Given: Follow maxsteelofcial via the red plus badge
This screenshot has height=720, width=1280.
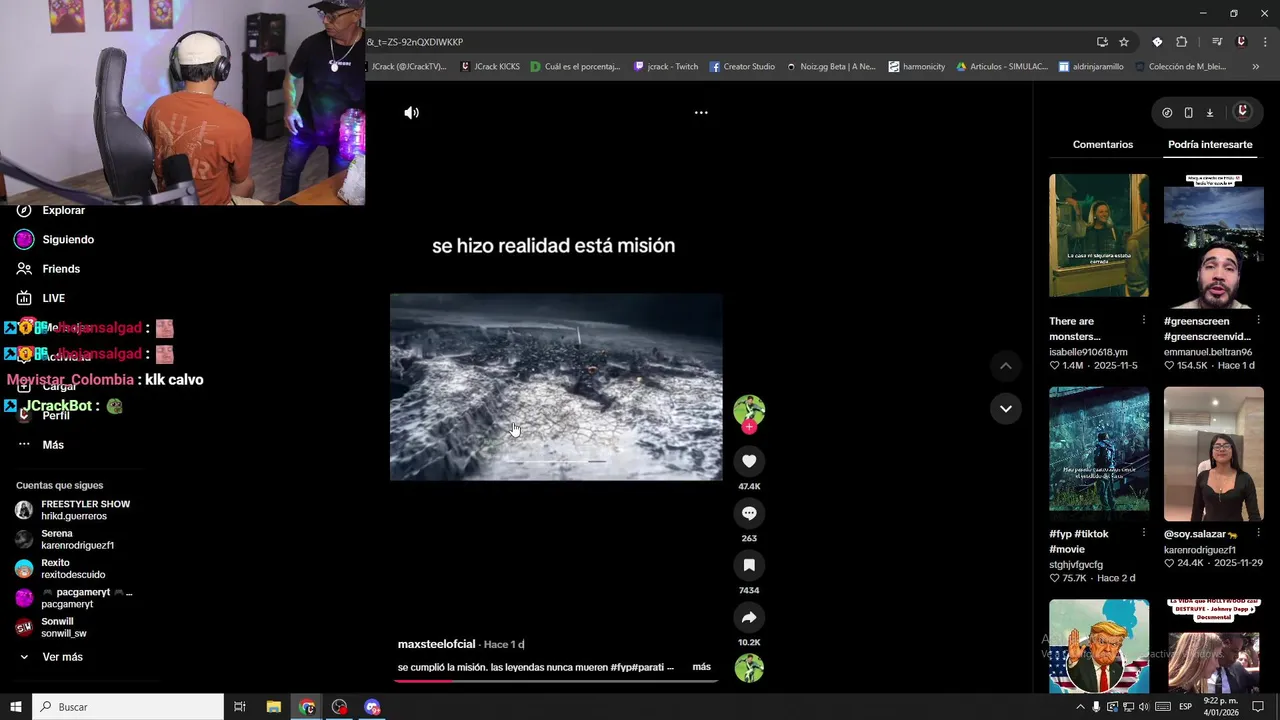Looking at the screenshot, I should tap(749, 427).
